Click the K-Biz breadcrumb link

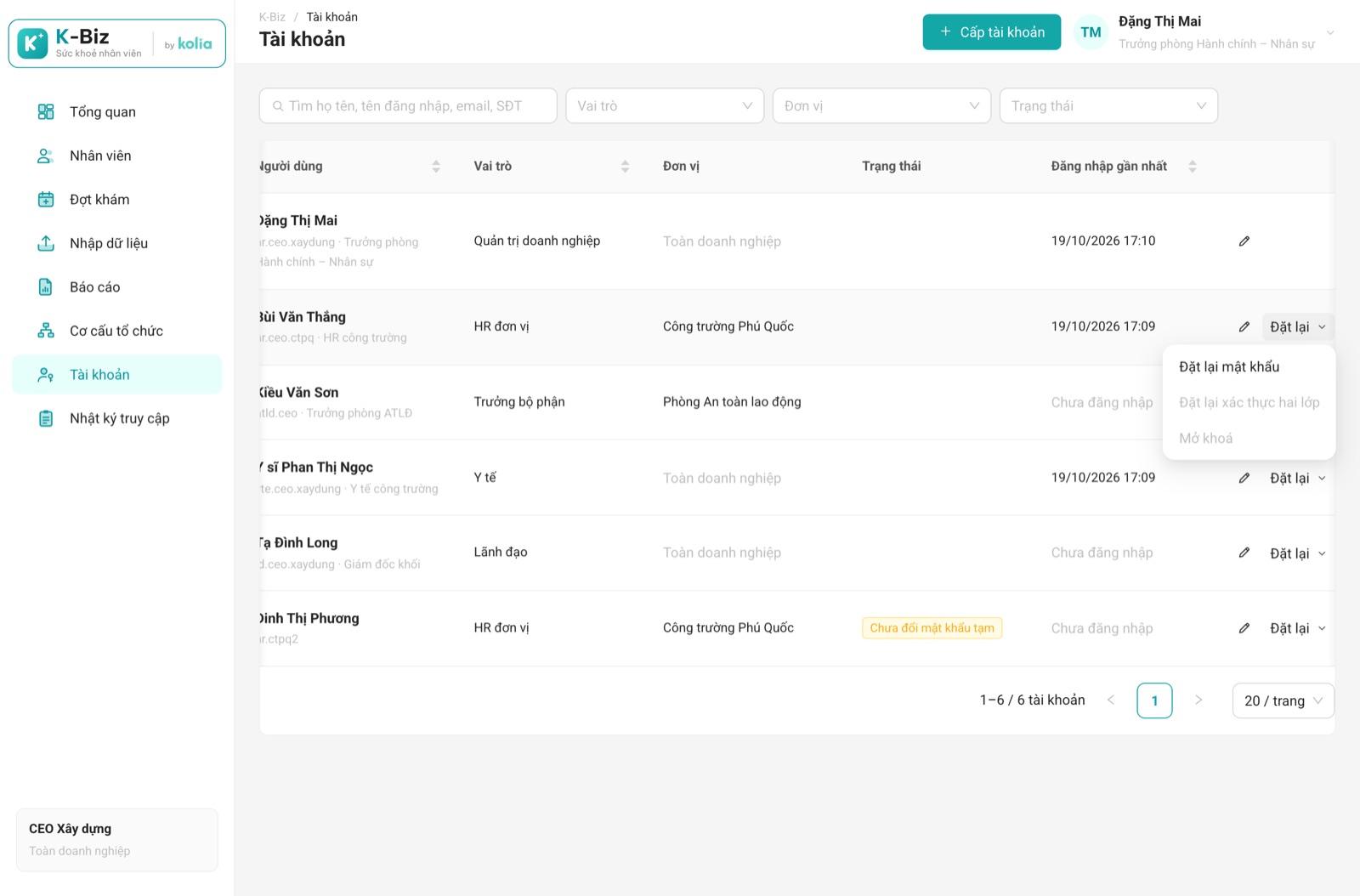coord(272,17)
